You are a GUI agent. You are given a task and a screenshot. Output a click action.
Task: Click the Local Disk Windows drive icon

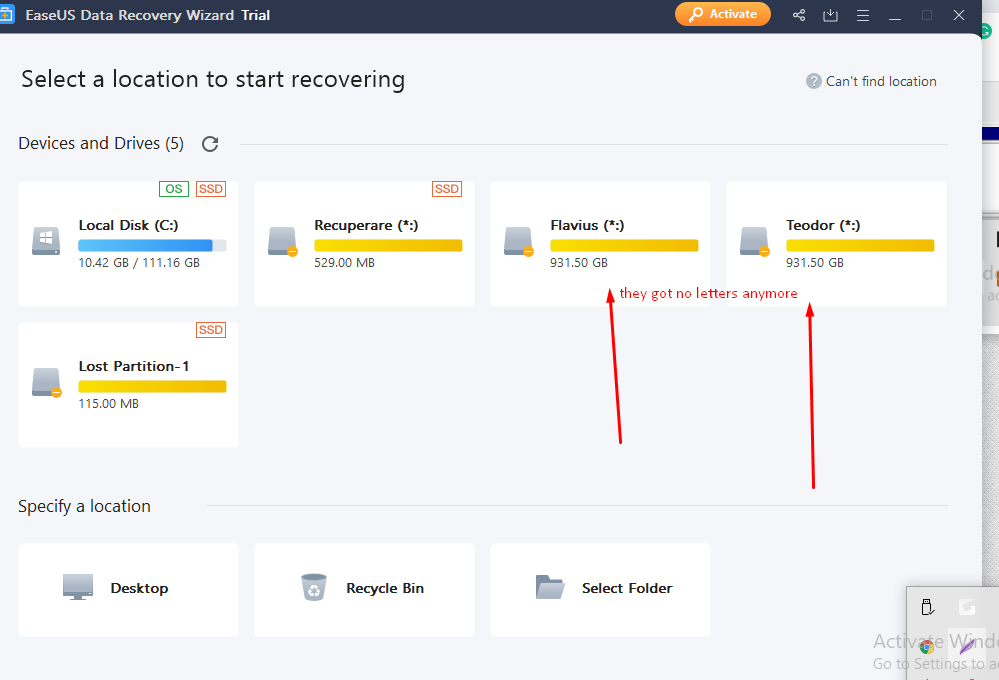tap(46, 241)
